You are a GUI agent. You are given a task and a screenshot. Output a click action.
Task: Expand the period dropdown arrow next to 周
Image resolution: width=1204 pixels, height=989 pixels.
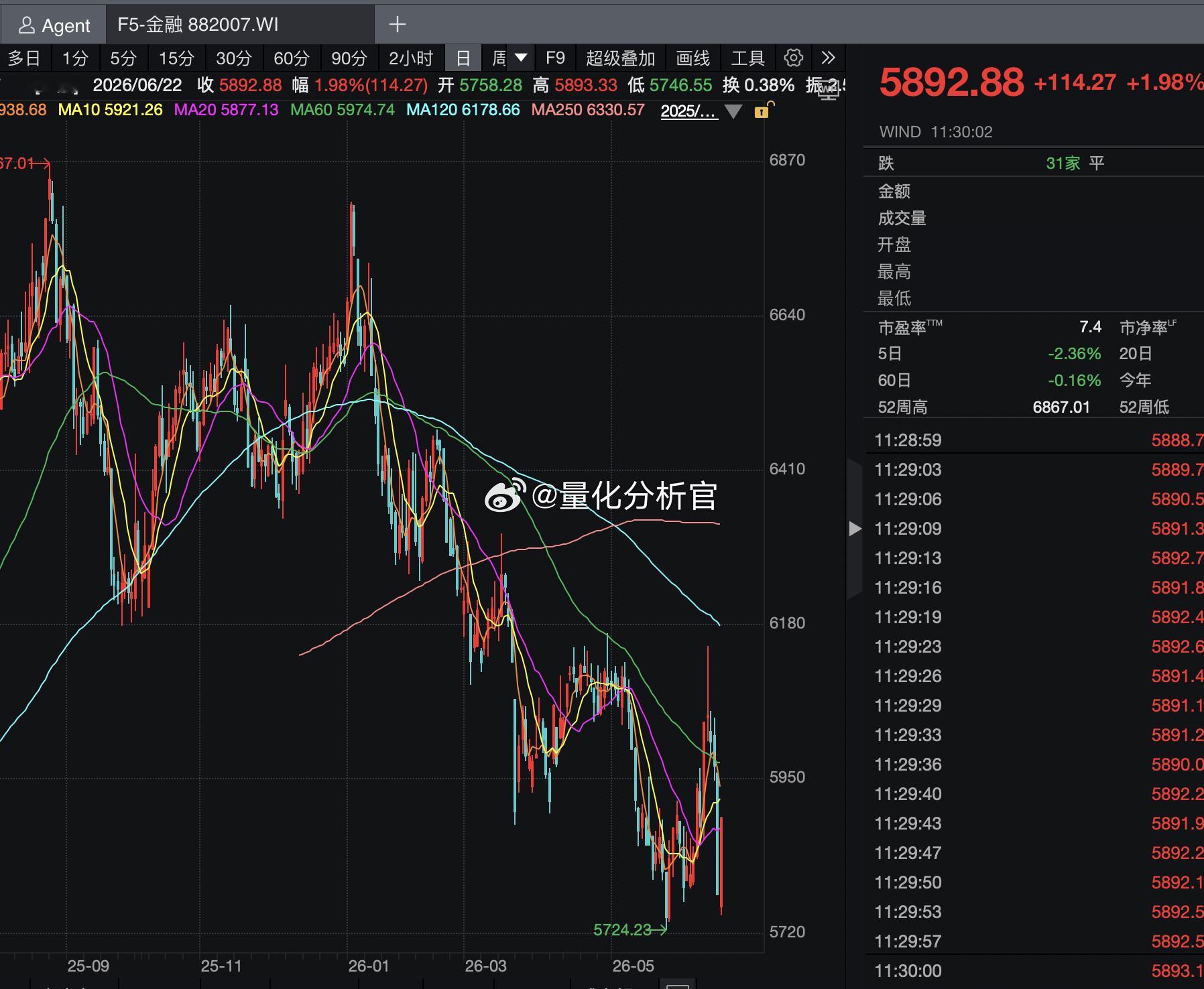520,58
